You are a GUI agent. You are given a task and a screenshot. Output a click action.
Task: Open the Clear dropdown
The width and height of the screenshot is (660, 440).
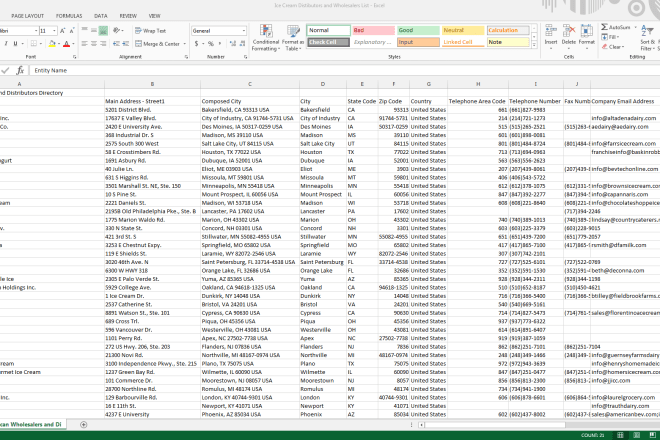click(613, 47)
